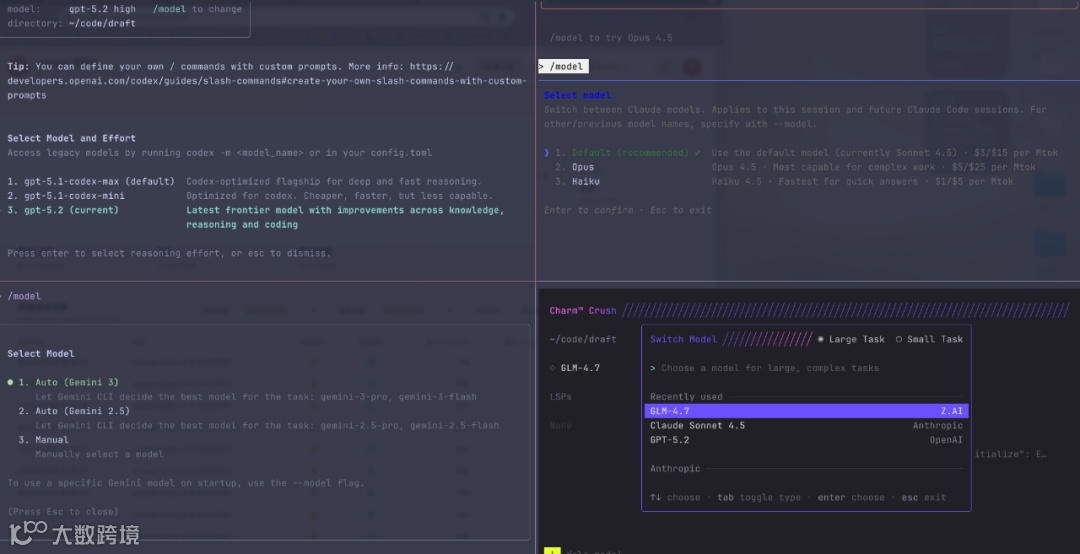Screen dimensions: 1080x554
Task: Click the 'Select Model and Effort' heading
Action: coord(72,138)
